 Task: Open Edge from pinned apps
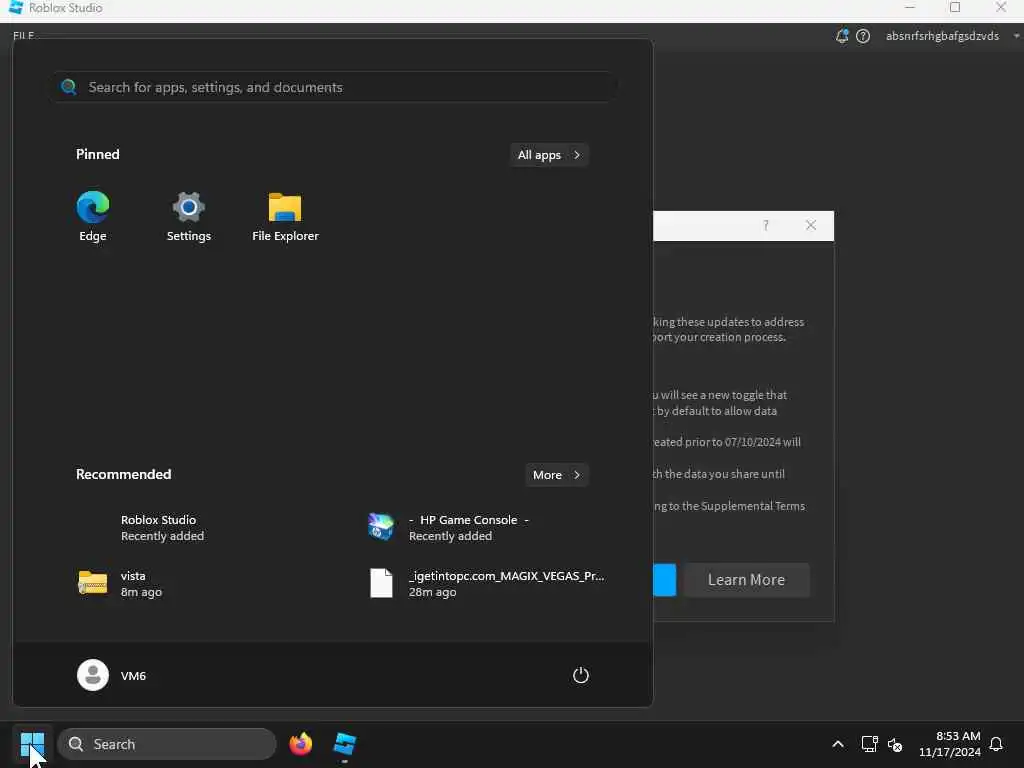(x=93, y=216)
